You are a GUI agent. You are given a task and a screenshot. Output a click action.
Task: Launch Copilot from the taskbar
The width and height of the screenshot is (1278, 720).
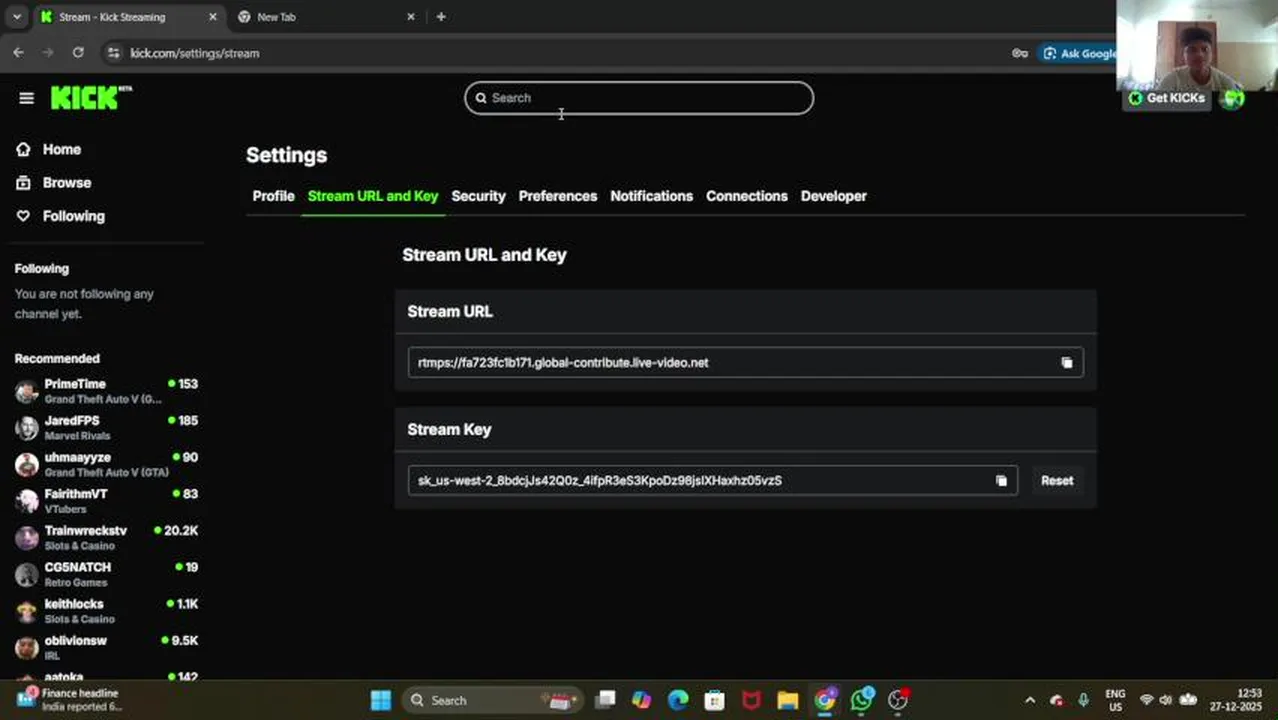pos(641,700)
